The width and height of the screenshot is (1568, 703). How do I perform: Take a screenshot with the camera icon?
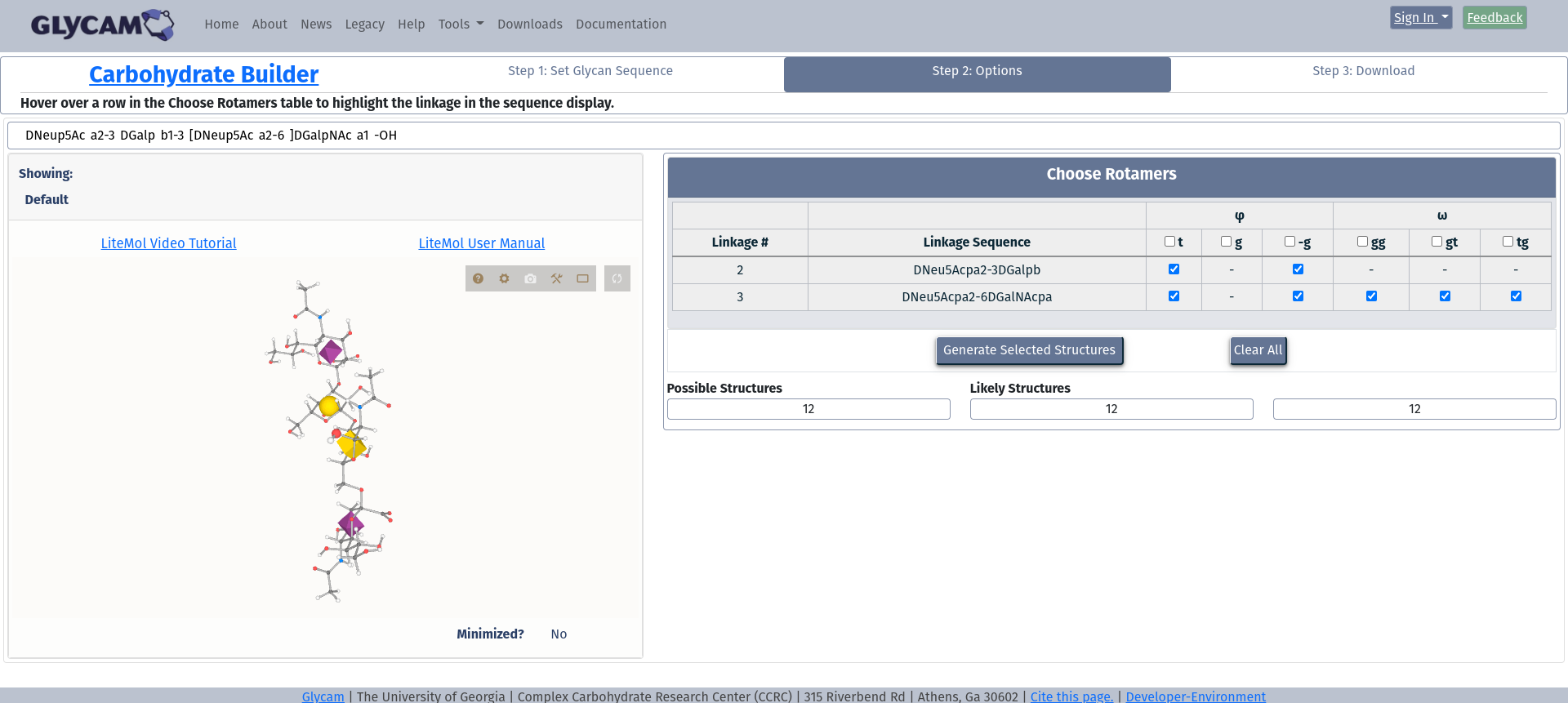click(x=531, y=278)
